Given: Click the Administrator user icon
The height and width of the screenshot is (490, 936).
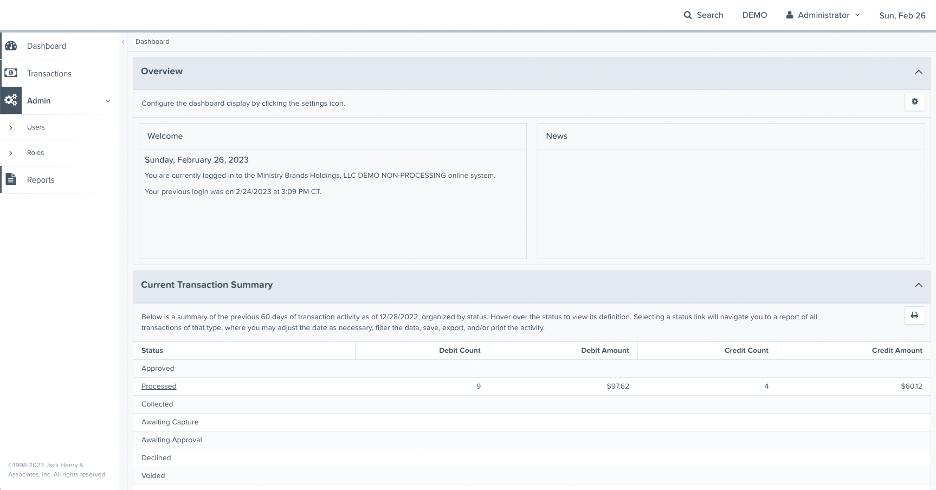Looking at the screenshot, I should (790, 15).
